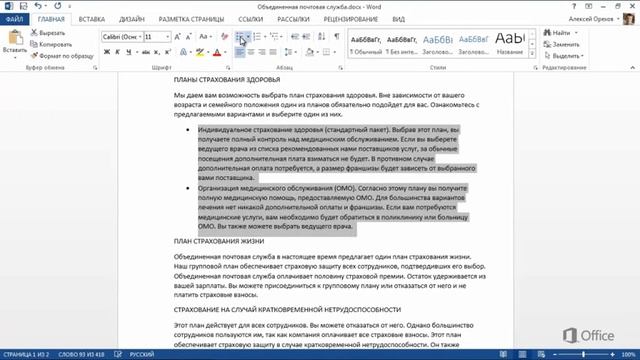This screenshot has height=360, width=640.
Task: Click the Text Effects icon
Action: (183, 52)
